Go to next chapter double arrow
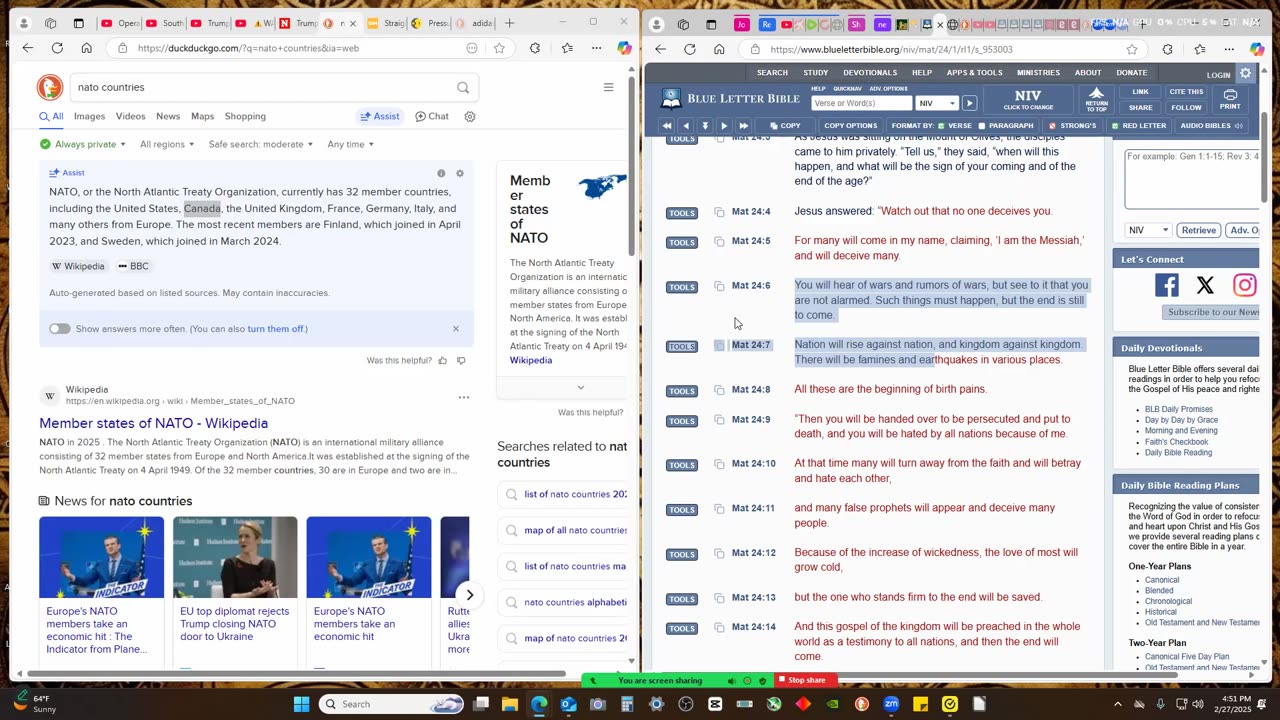The width and height of the screenshot is (1280, 720). (x=743, y=126)
